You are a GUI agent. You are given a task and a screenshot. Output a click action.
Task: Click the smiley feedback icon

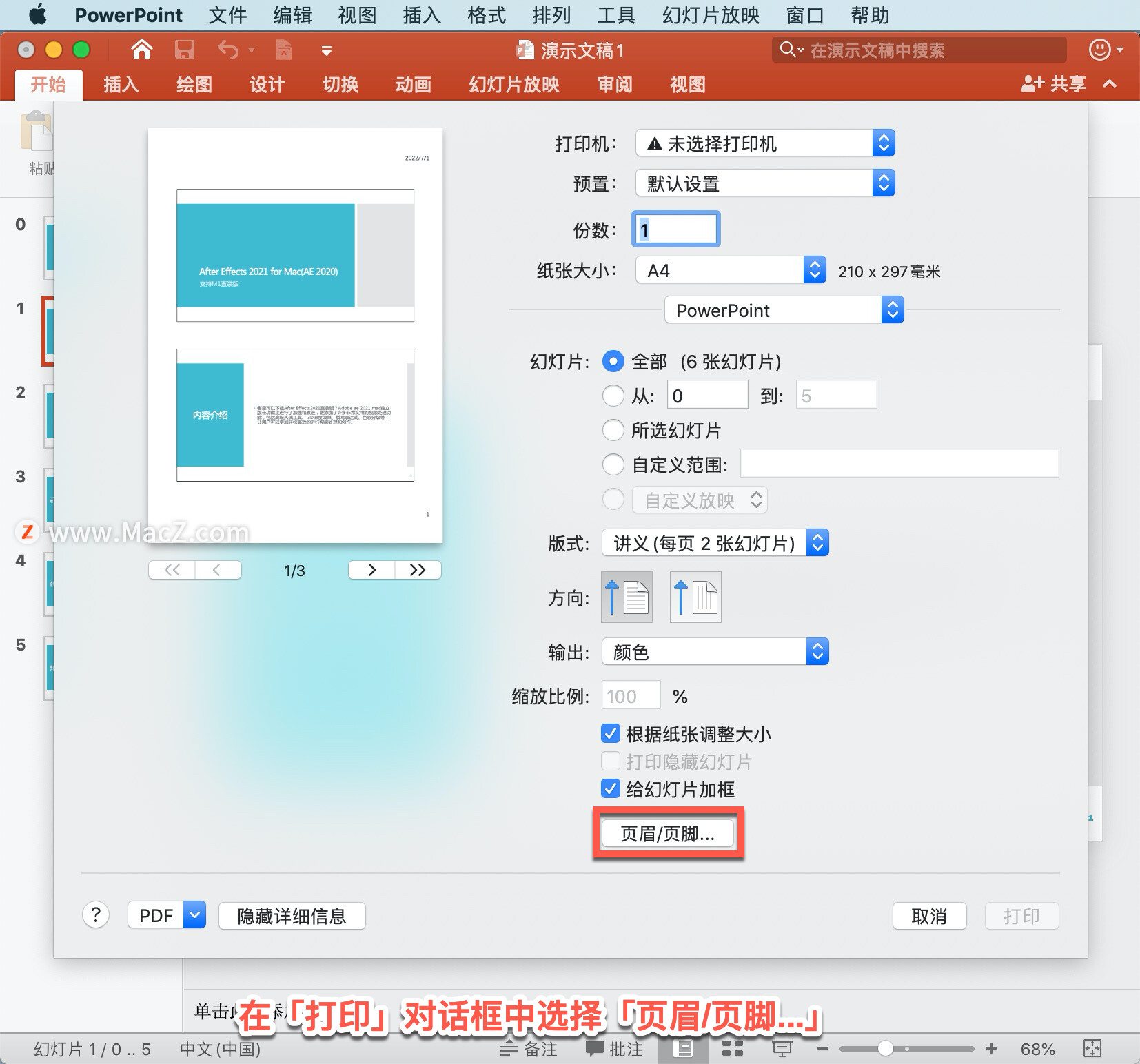tap(1099, 50)
